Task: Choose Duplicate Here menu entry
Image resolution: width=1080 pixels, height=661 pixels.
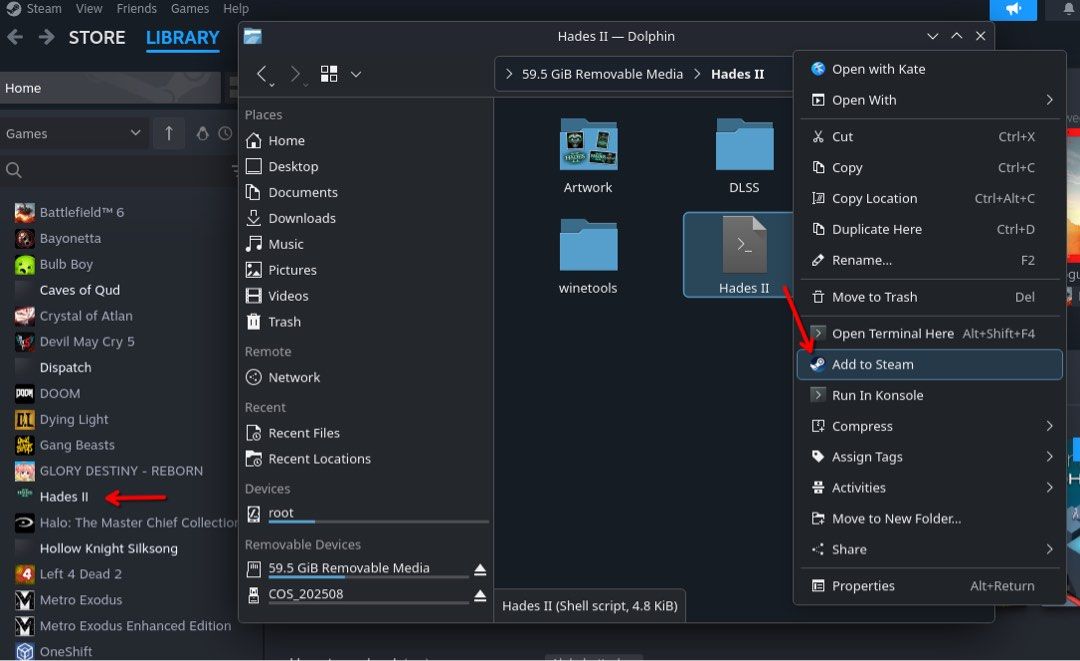Action: [x=929, y=229]
